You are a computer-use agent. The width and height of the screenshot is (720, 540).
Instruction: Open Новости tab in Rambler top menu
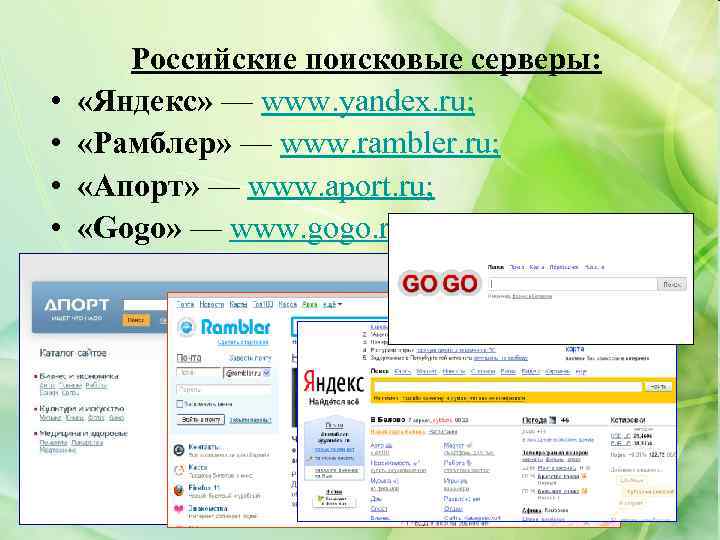[212, 304]
